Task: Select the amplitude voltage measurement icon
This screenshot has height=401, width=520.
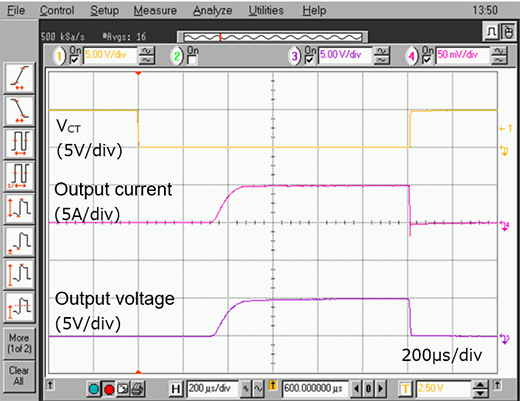Action: tap(19, 274)
